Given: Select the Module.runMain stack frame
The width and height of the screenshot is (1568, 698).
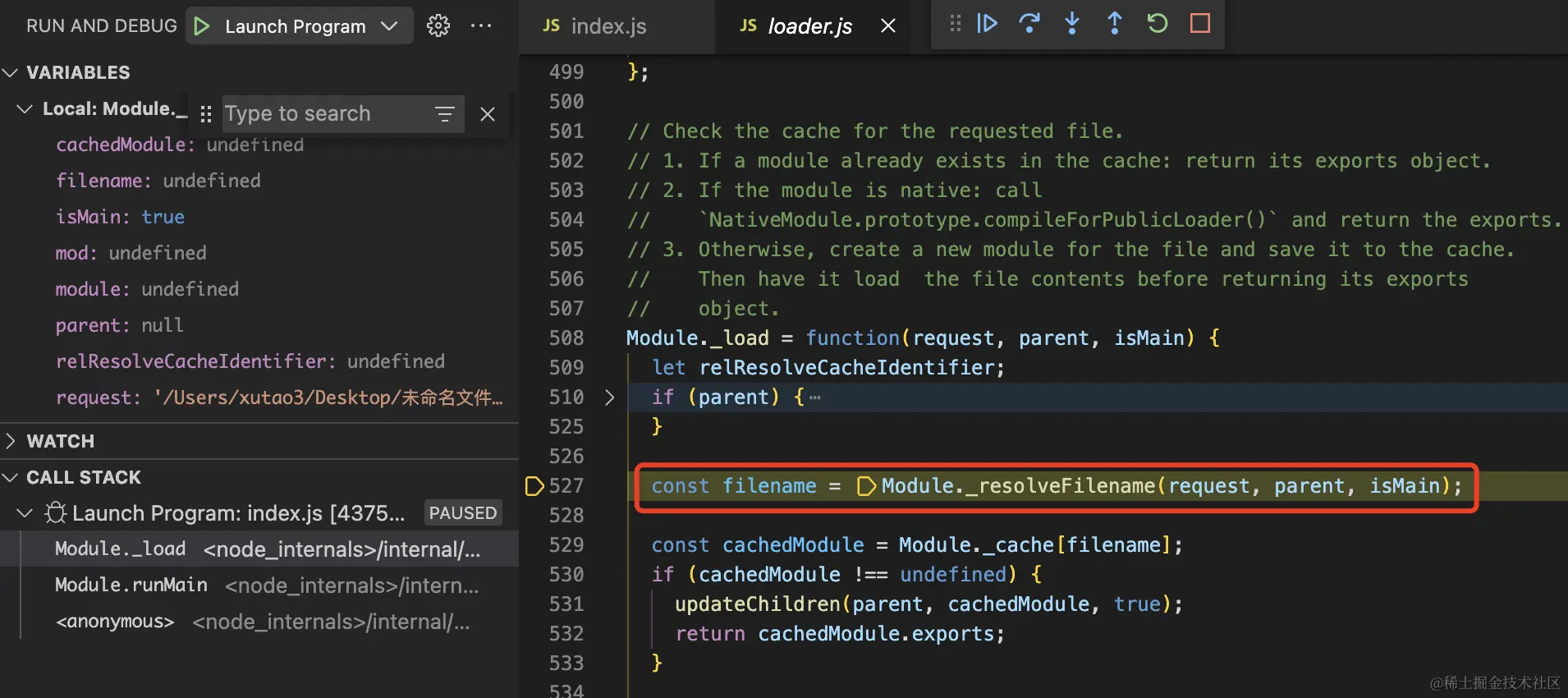Looking at the screenshot, I should 259,585.
